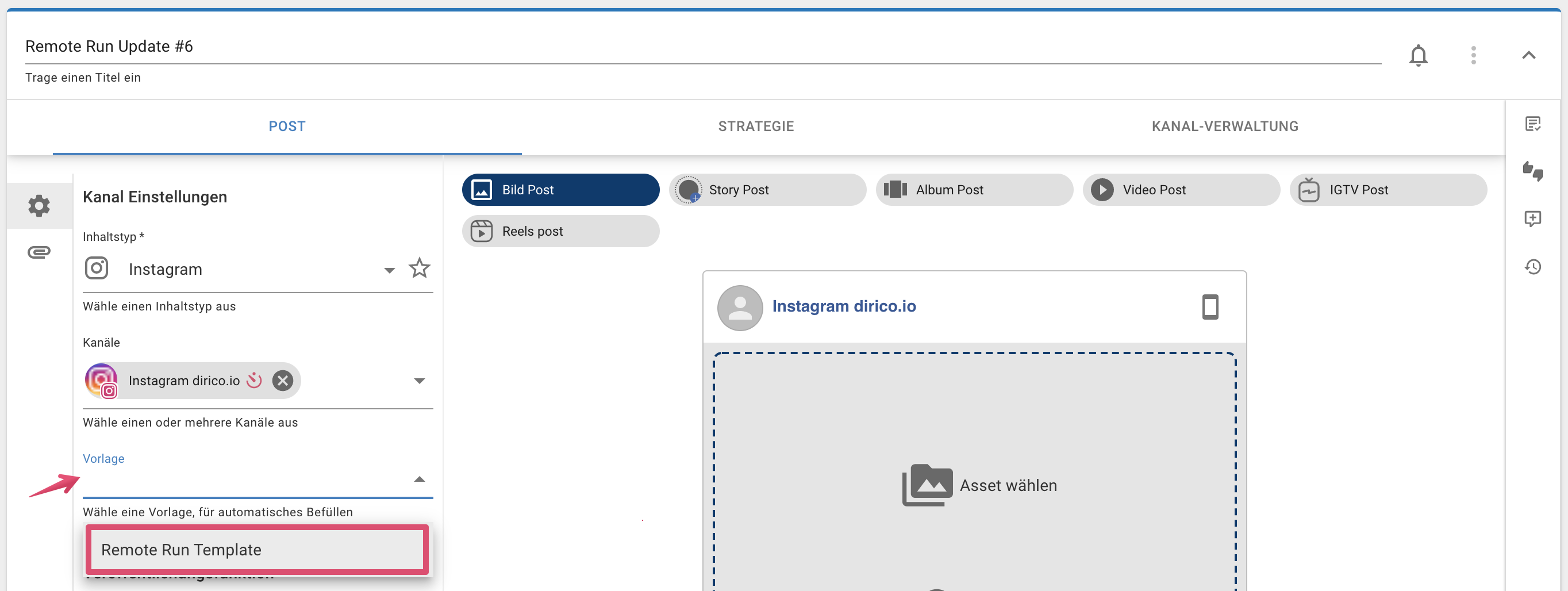Image resolution: width=1568 pixels, height=591 pixels.
Task: Open the Inhaltstyp dropdown
Action: point(389,268)
